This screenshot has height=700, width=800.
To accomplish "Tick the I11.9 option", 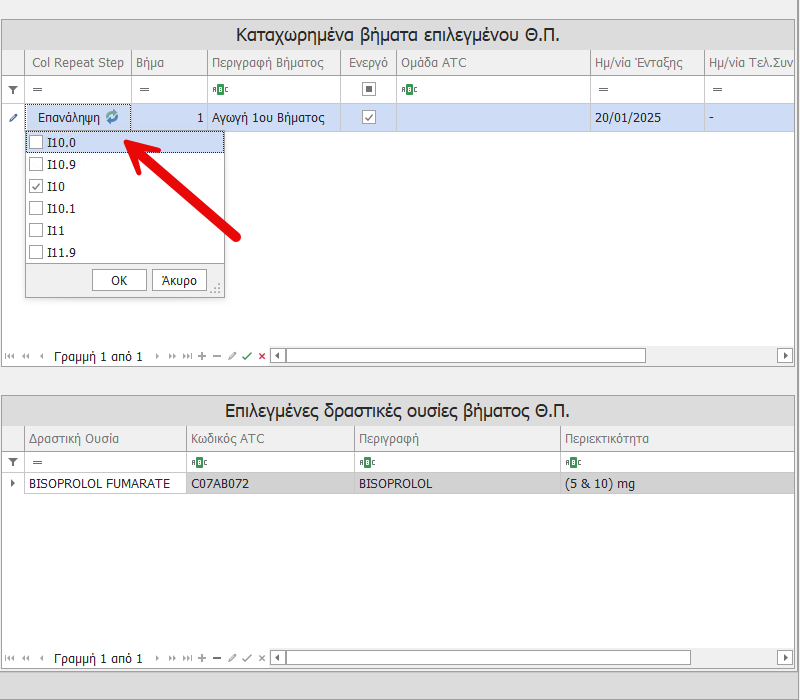I will [x=36, y=252].
